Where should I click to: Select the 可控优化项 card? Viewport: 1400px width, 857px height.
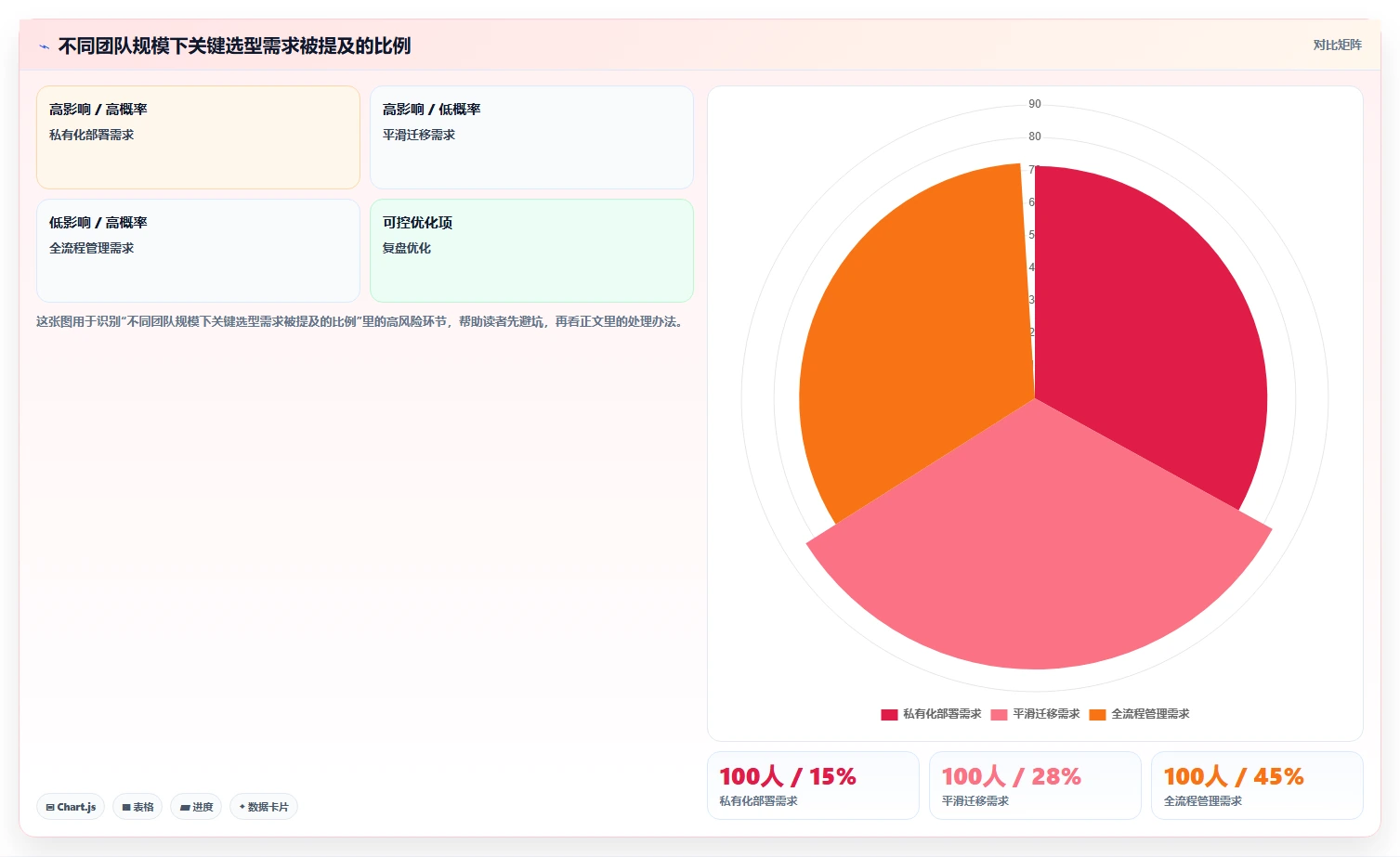pos(531,251)
